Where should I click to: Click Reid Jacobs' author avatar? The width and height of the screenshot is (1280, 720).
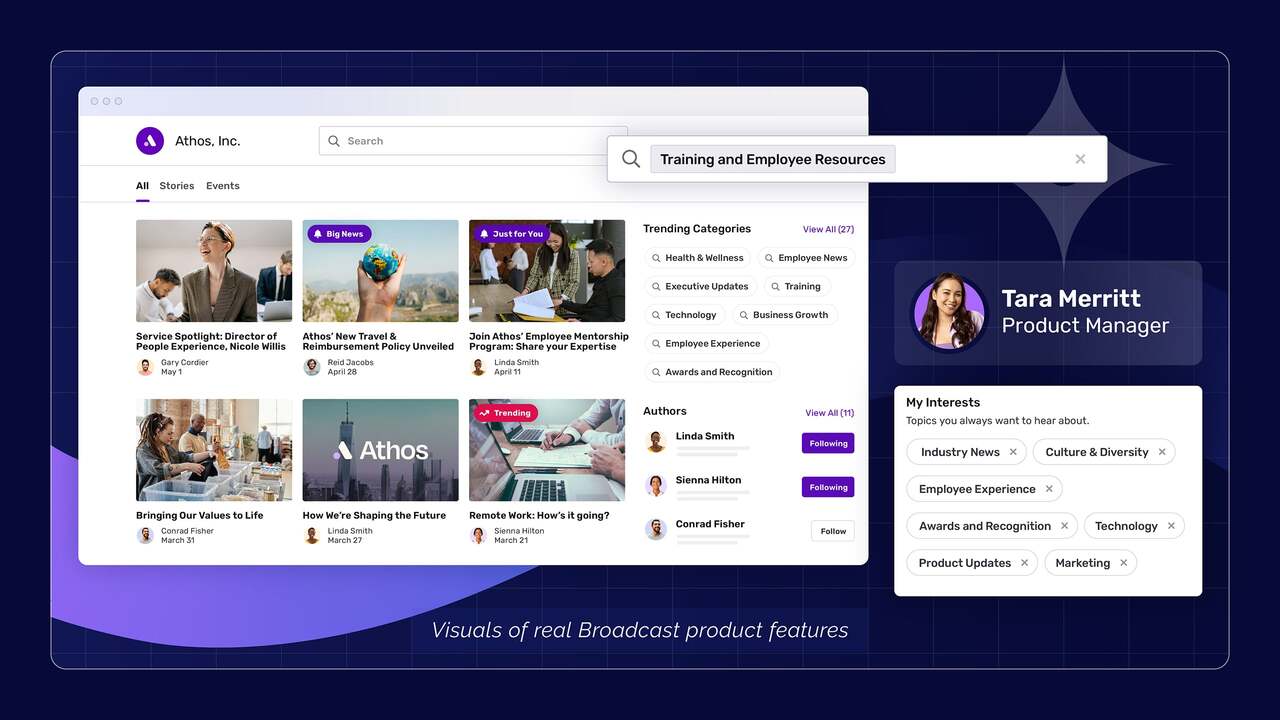point(312,367)
